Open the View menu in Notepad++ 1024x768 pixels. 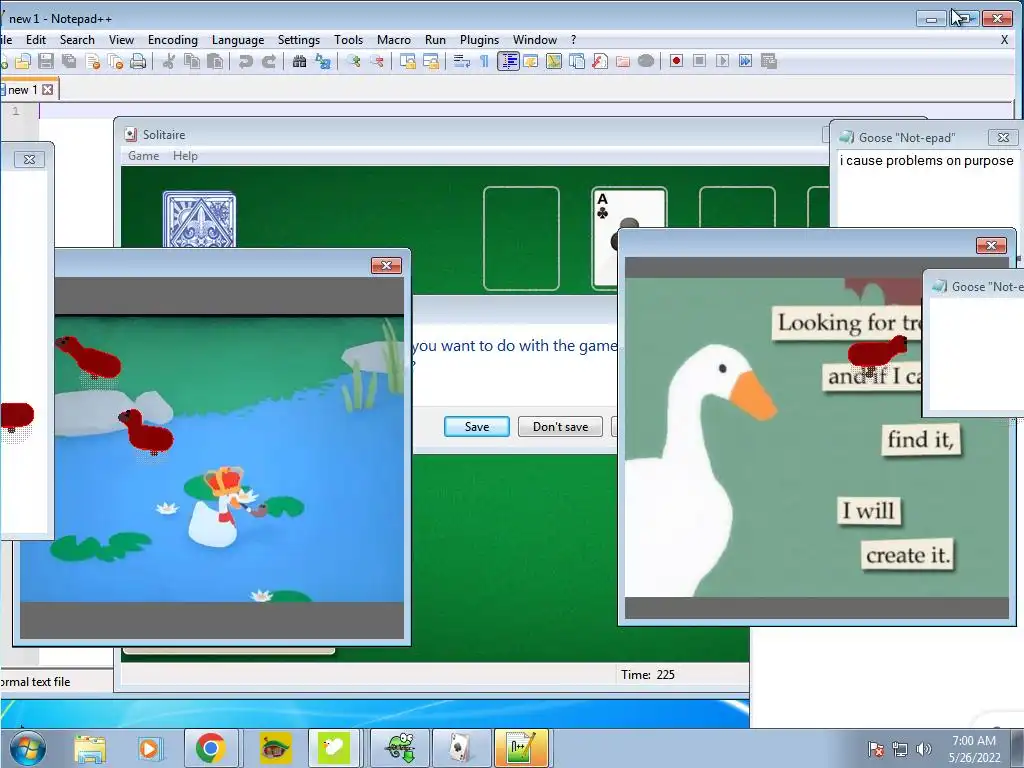[121, 40]
